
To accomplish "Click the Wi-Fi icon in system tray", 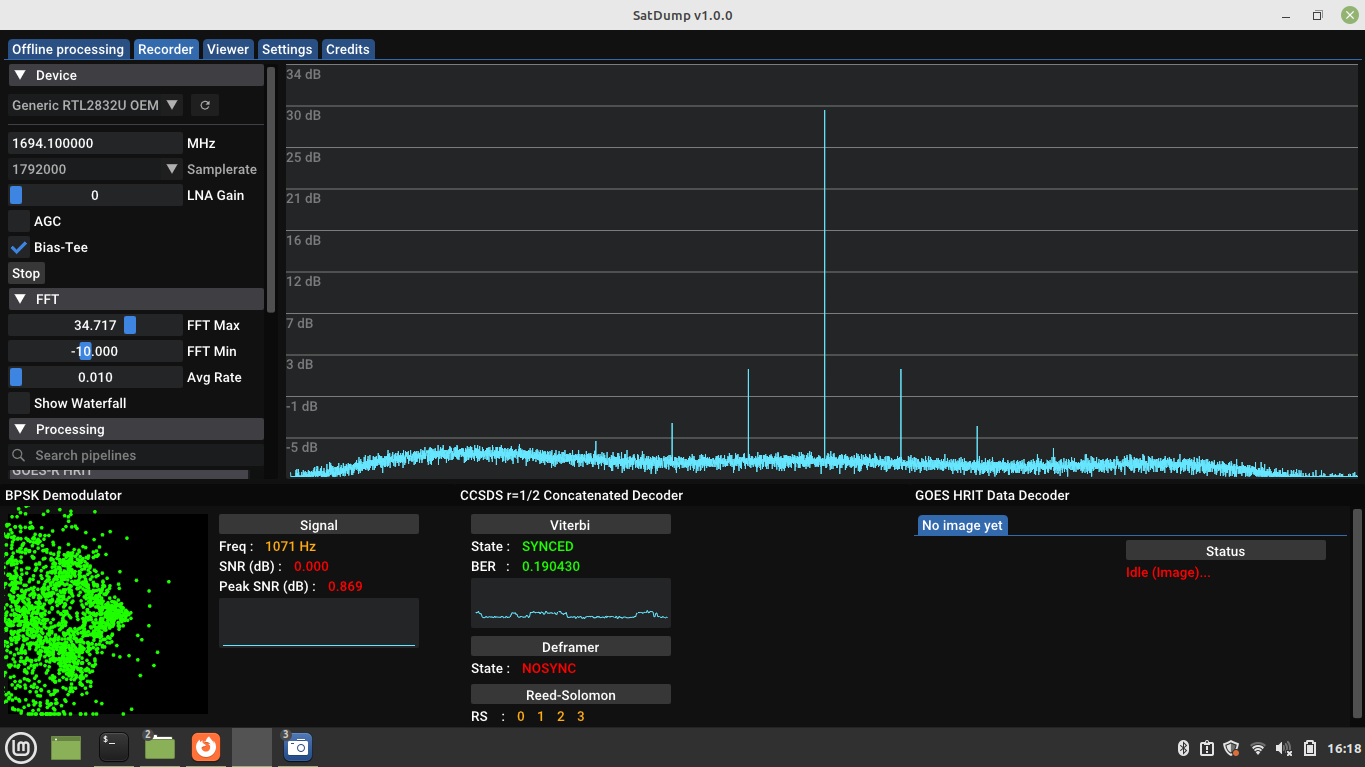I will point(1257,747).
